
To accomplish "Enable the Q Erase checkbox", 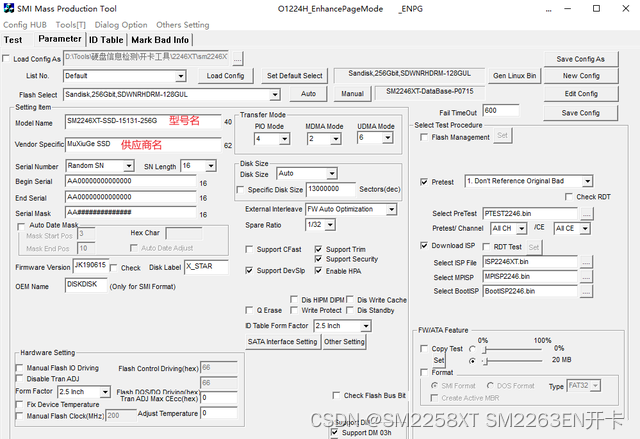I will point(249,310).
